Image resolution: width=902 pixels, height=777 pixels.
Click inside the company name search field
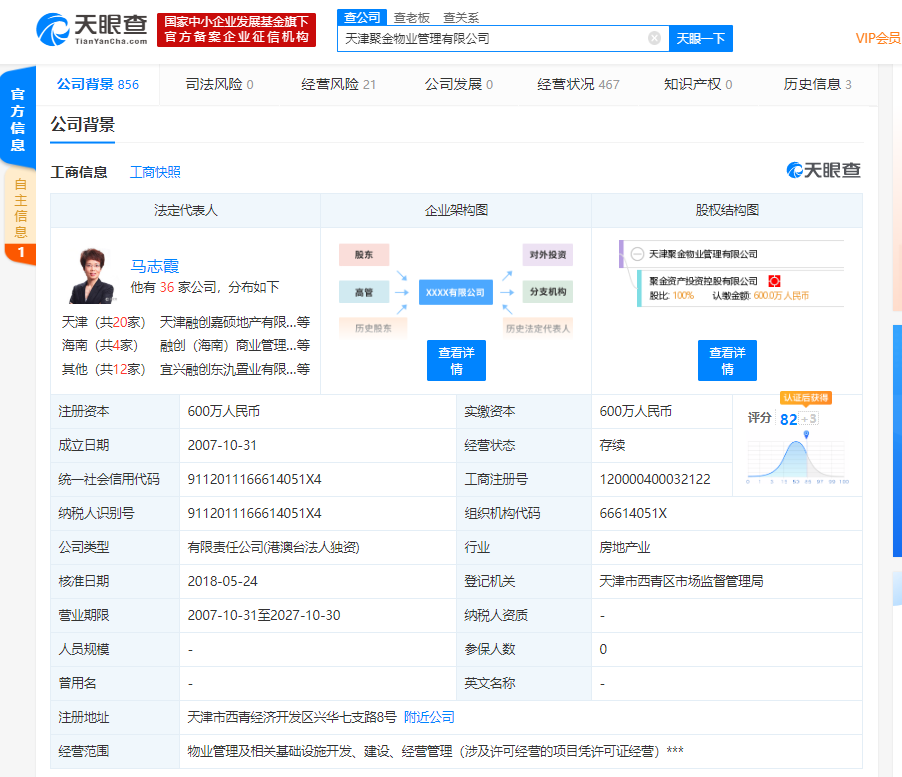click(x=490, y=39)
